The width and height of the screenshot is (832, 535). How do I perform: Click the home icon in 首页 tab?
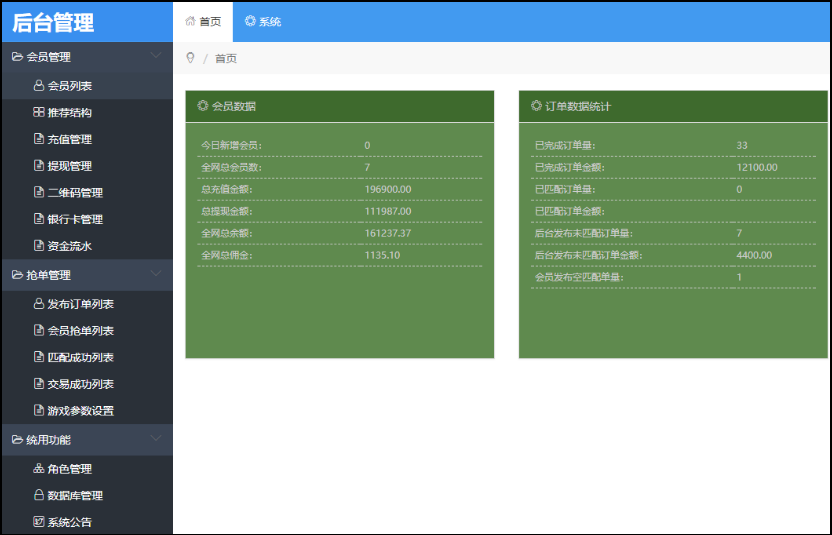click(190, 21)
